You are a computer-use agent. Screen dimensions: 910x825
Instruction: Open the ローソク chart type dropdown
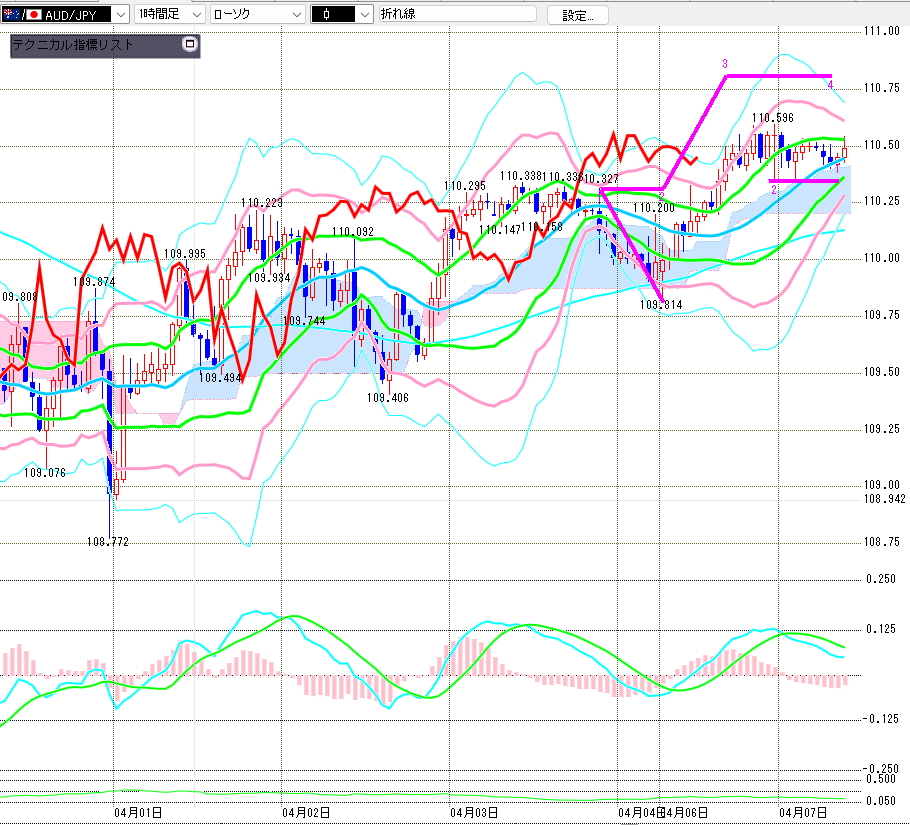click(x=295, y=14)
